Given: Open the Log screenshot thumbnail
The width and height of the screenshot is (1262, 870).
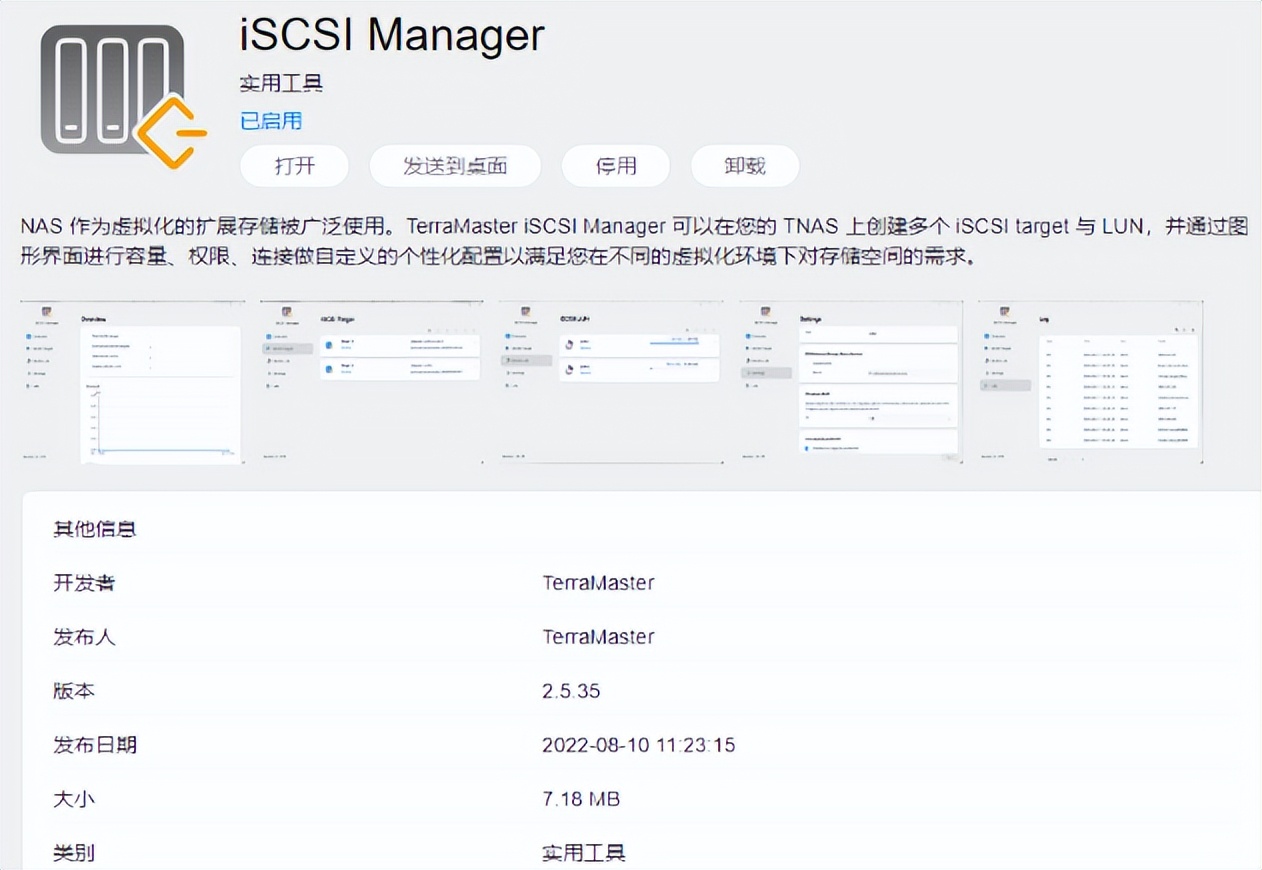Looking at the screenshot, I should coord(1090,382).
